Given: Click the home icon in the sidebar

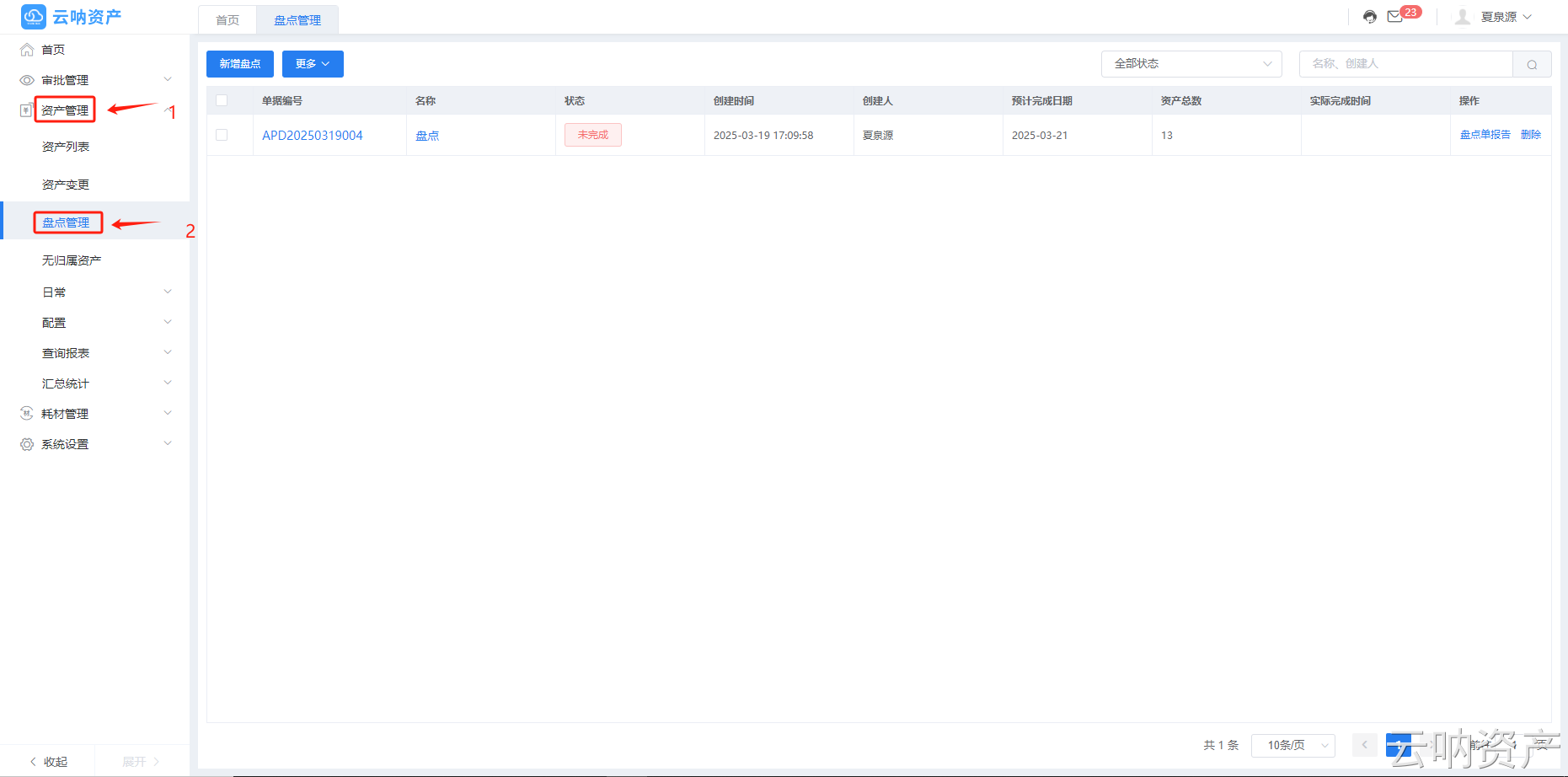Looking at the screenshot, I should coord(27,50).
